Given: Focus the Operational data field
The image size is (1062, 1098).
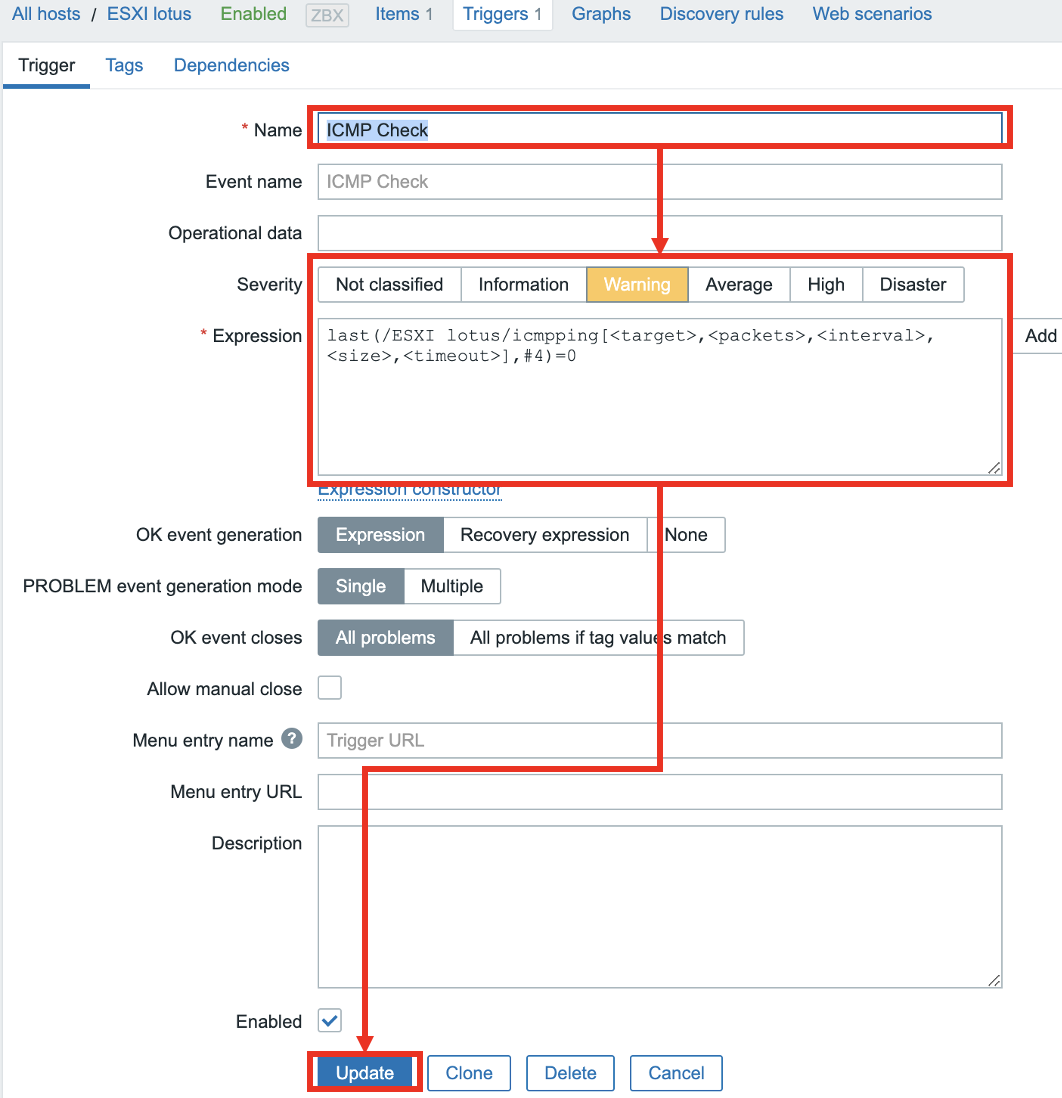Looking at the screenshot, I should click(659, 233).
